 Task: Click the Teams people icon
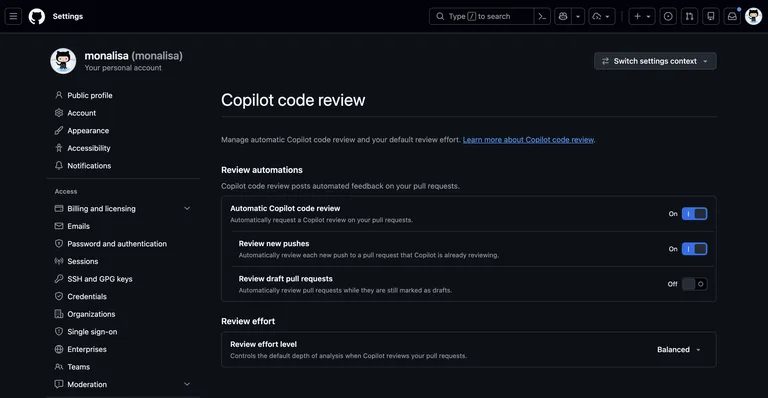[x=59, y=367]
